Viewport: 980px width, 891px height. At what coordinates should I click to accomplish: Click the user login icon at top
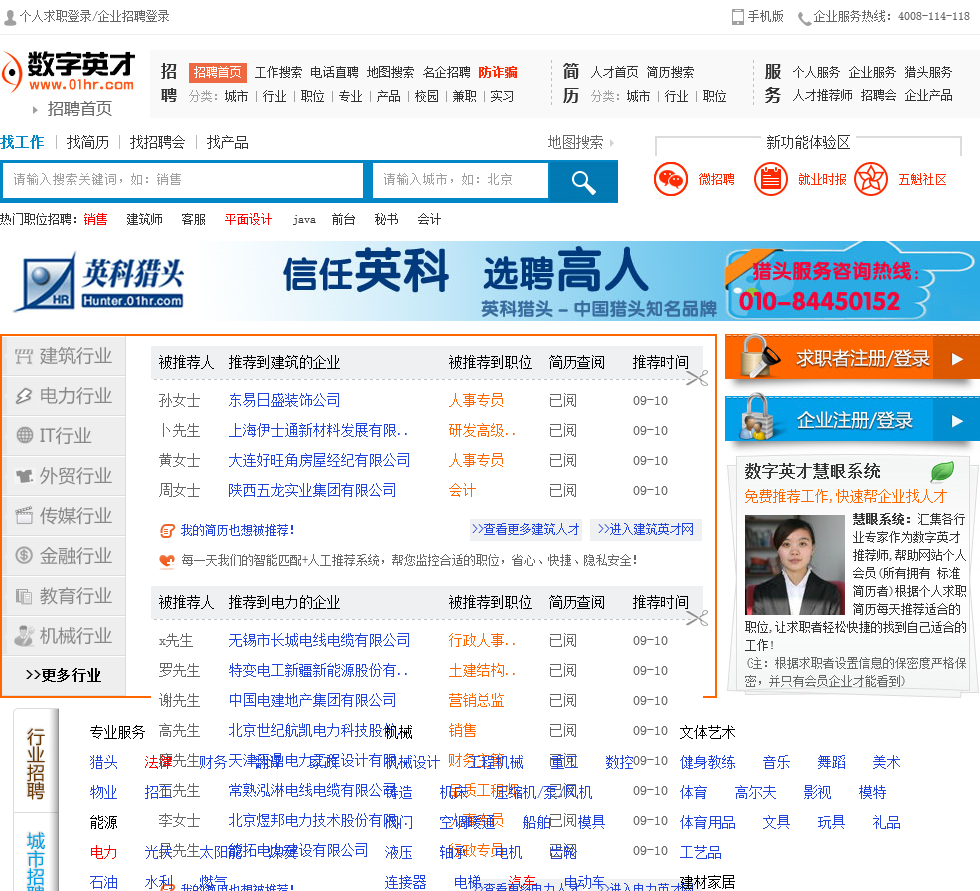click(x=9, y=17)
